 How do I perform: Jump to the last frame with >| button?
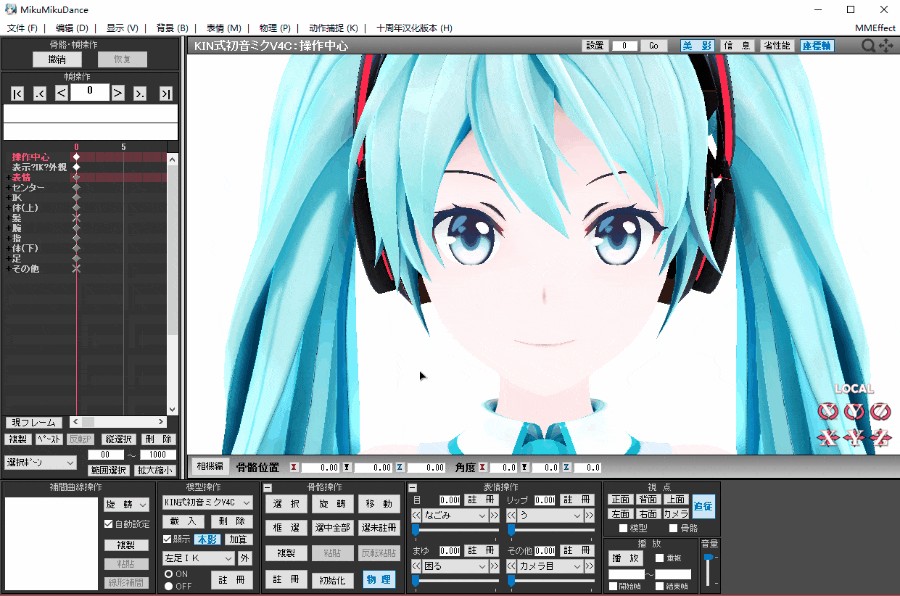[x=165, y=94]
